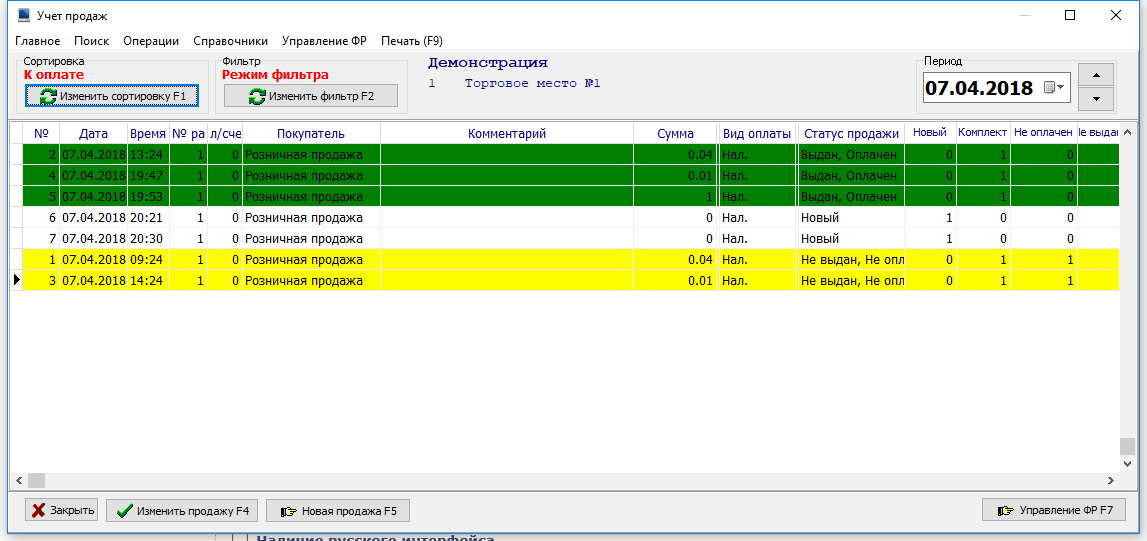Open the Управление ФР menu
1147x541 pixels.
324,41
